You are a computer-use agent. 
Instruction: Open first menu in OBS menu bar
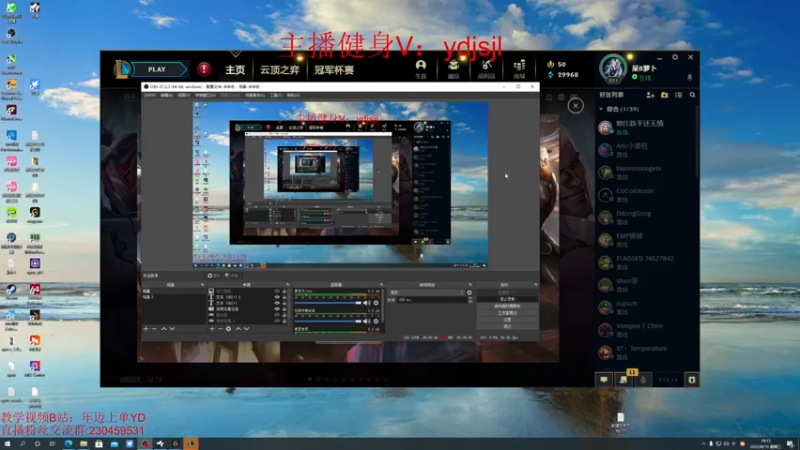tap(149, 95)
